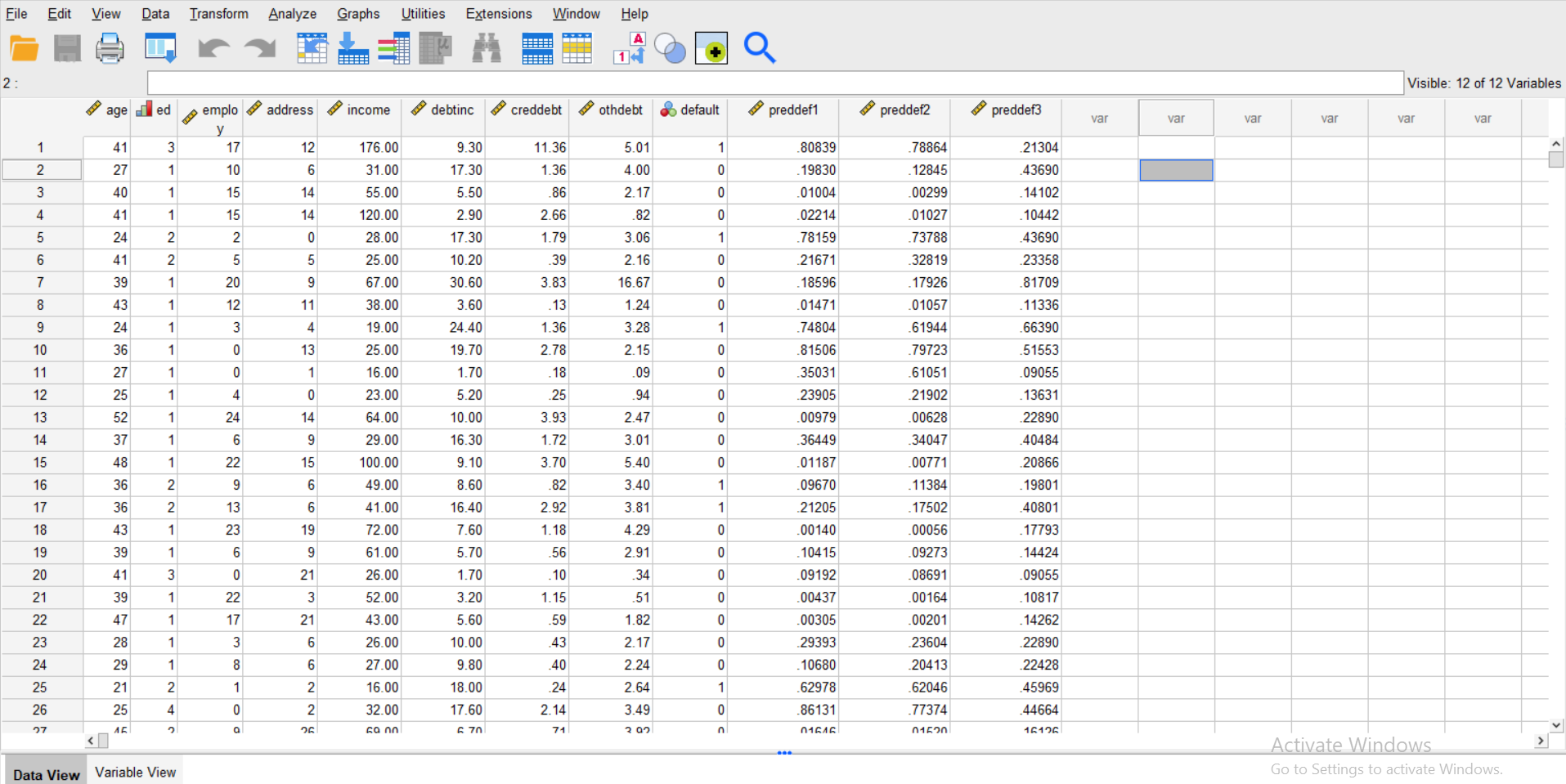Select the income column header
Screen dimensions: 1566x784
pos(360,118)
